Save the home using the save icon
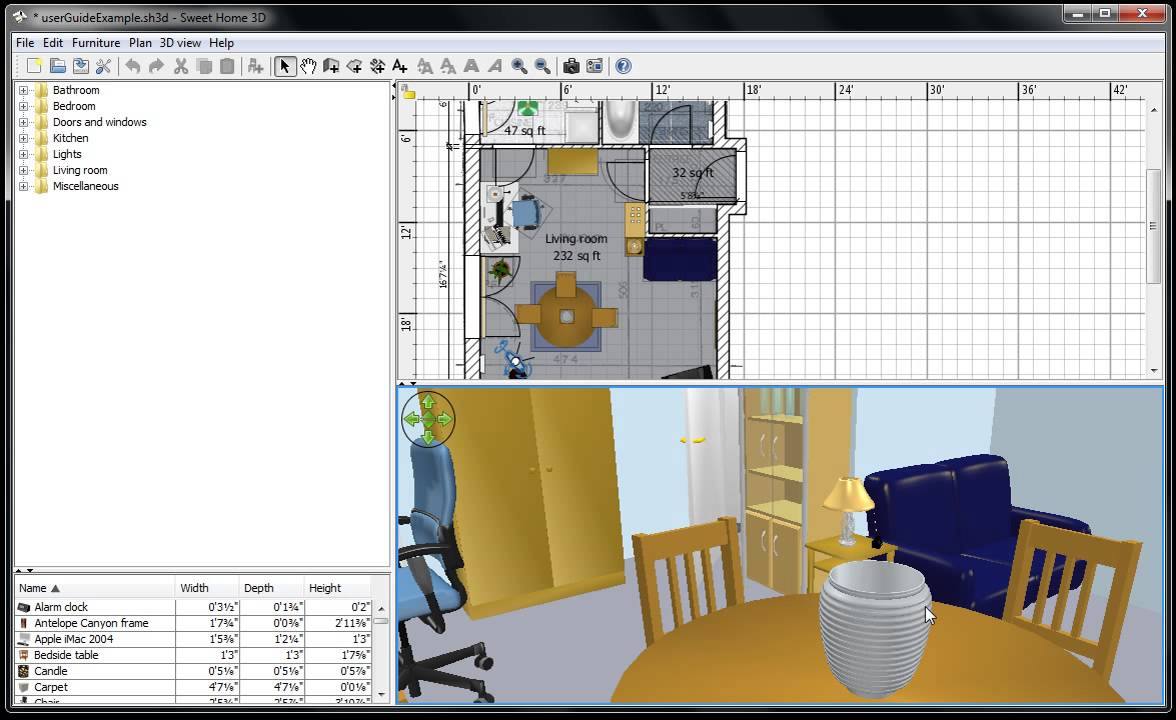The width and height of the screenshot is (1176, 720). 81,66
